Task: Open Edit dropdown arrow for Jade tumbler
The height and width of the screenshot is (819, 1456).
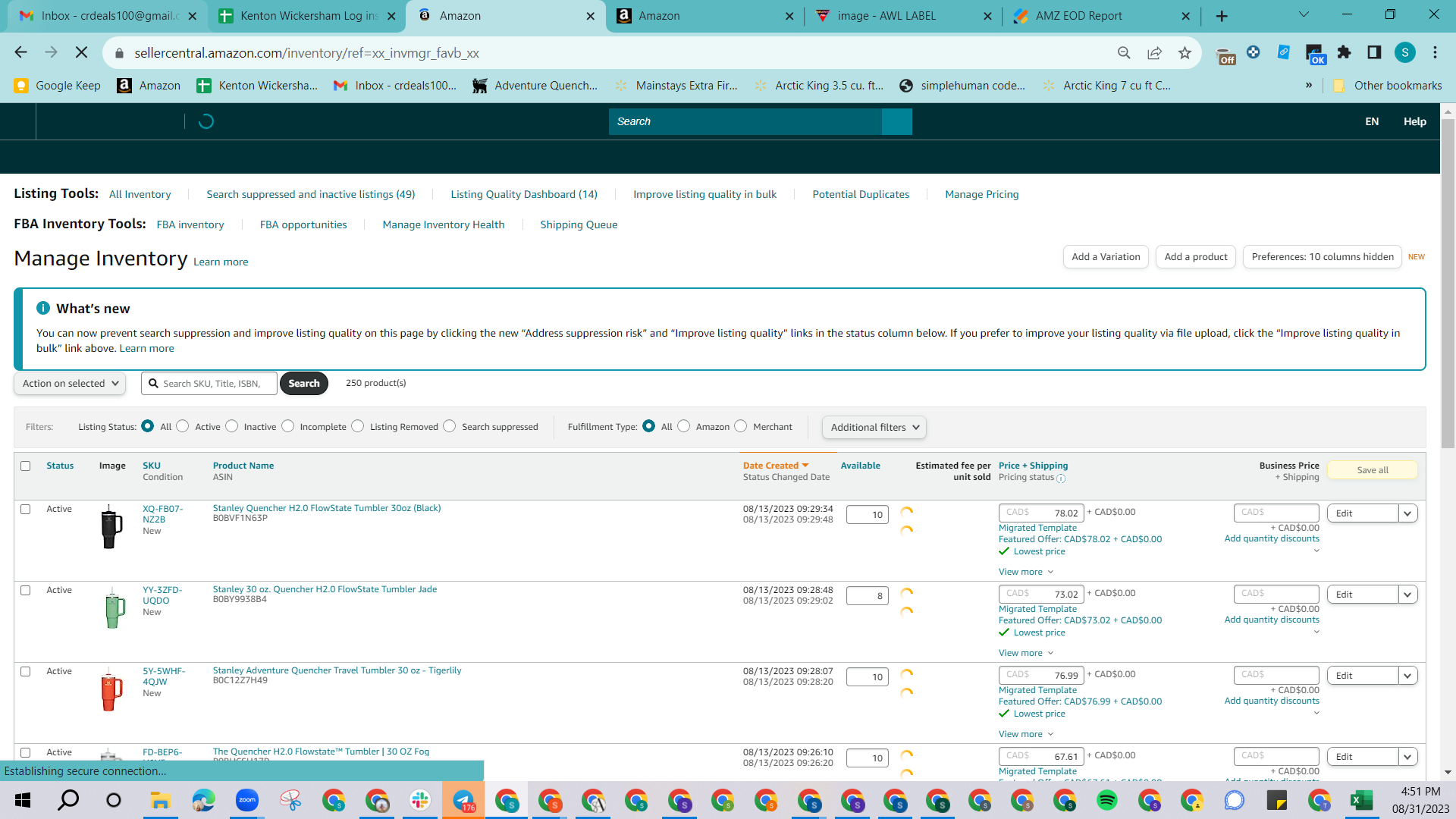Action: [x=1408, y=595]
